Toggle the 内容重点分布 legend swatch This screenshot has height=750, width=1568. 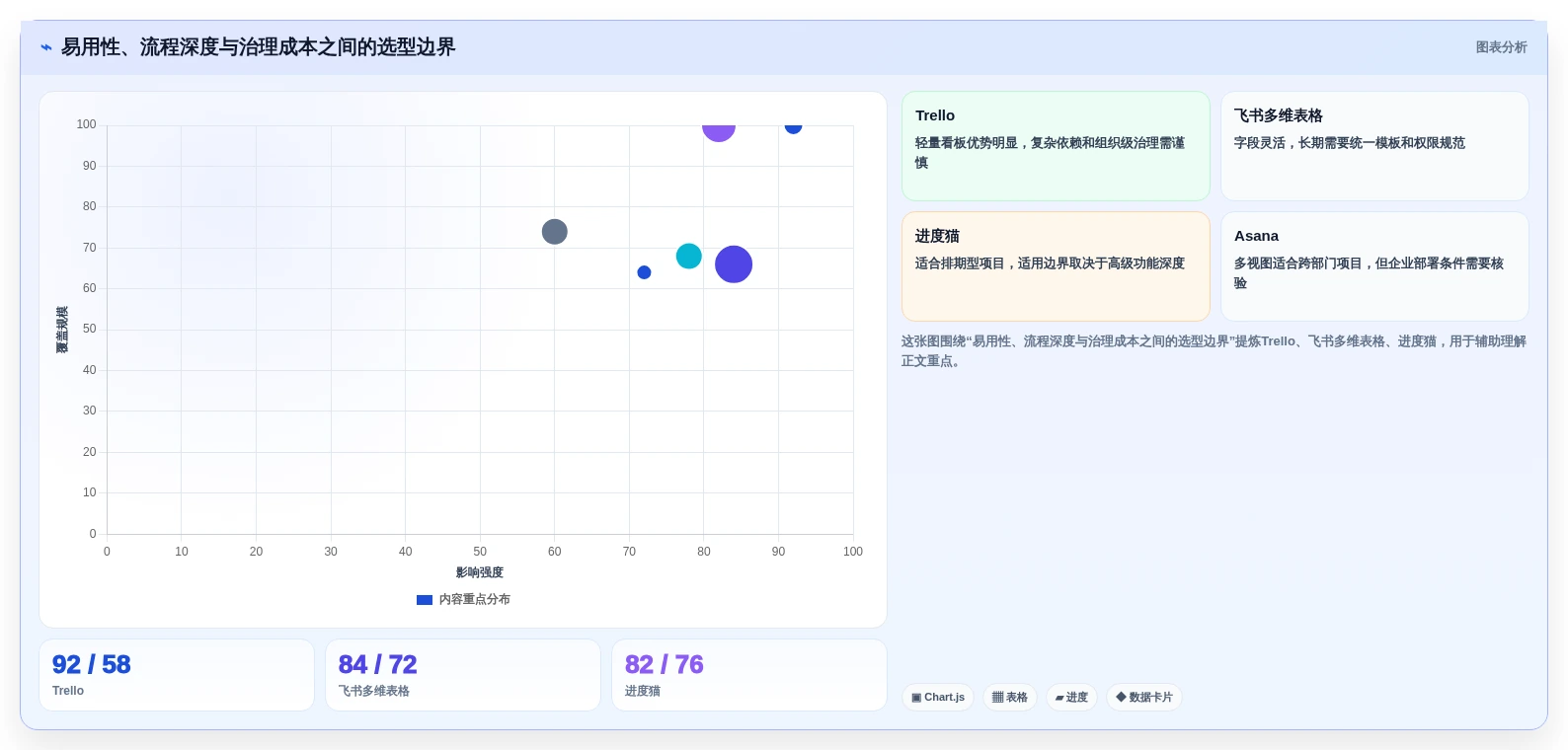click(x=425, y=600)
